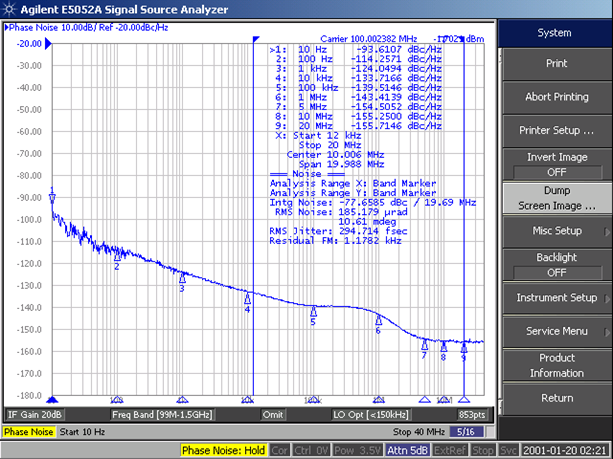
Task: Select marker 4 on the noise trace
Action: point(247,297)
